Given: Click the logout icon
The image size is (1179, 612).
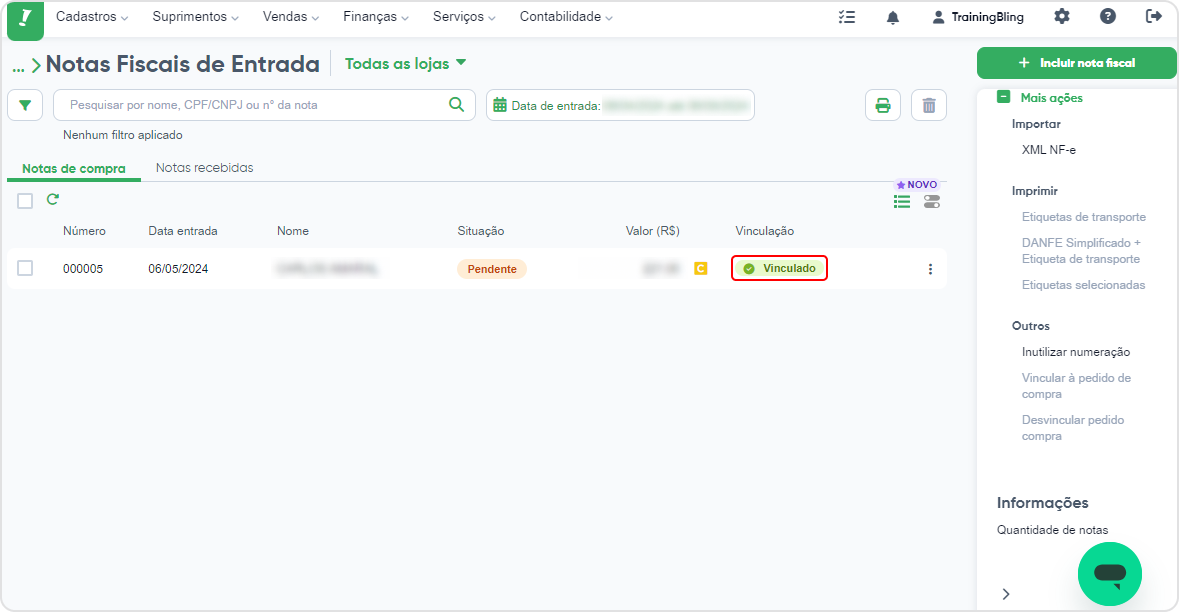Looking at the screenshot, I should tap(1153, 16).
